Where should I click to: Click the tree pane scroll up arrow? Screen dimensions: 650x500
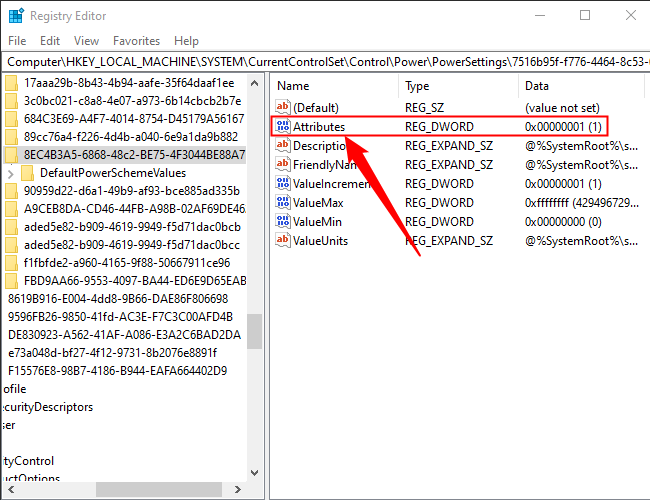(x=255, y=83)
